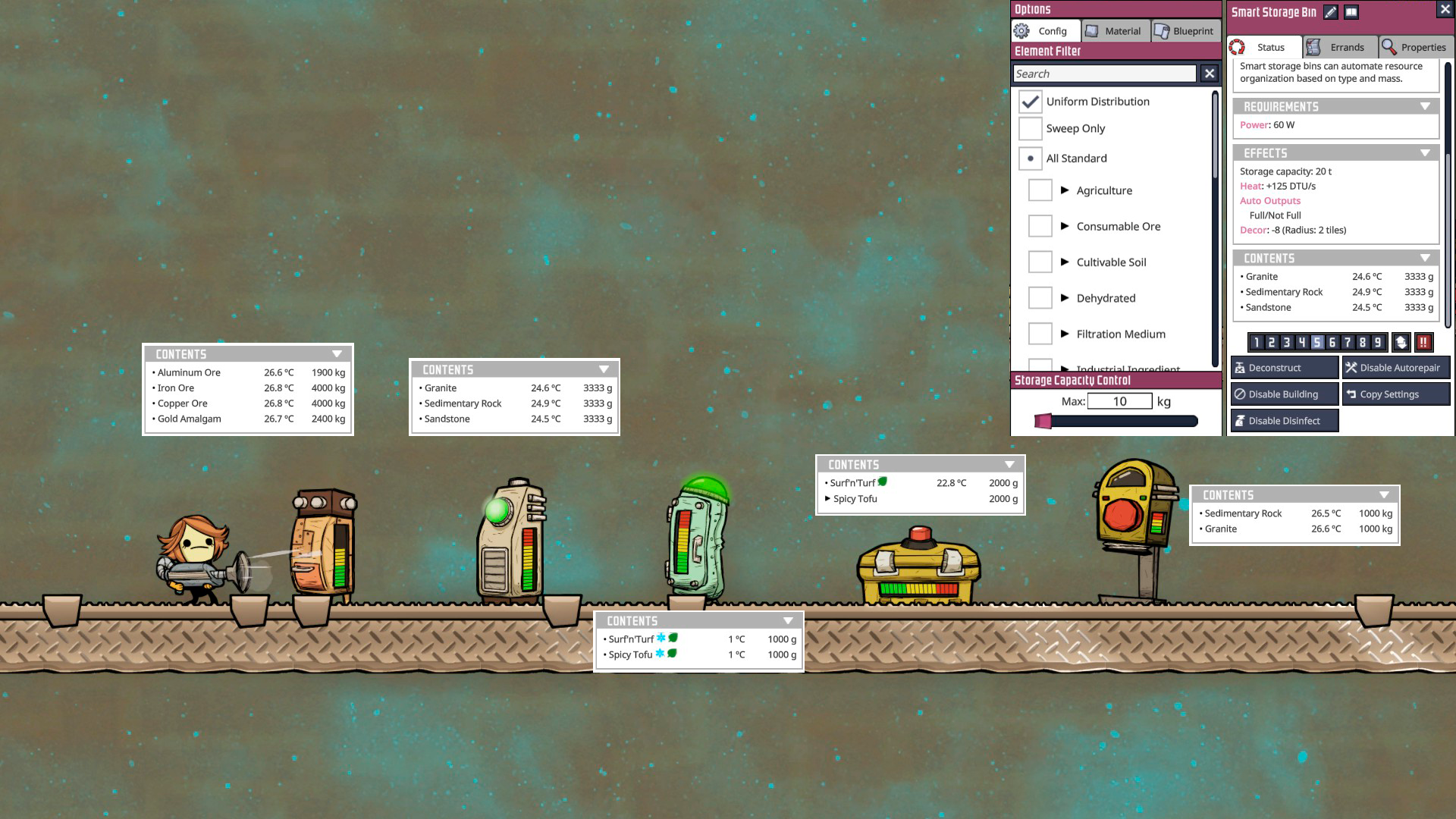Click the gear icon on Config tab

1022,31
